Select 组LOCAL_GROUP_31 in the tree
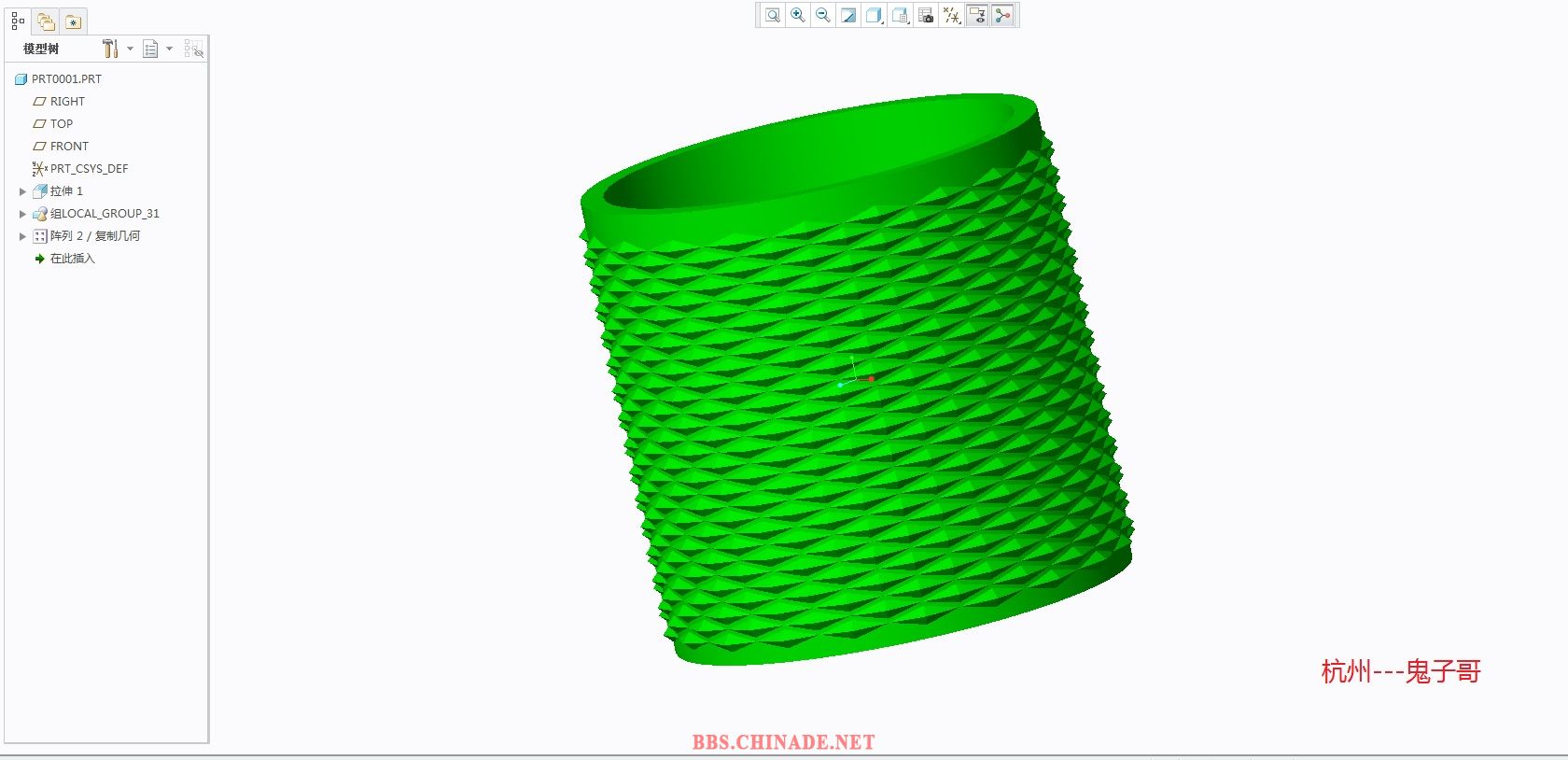Image resolution: width=1568 pixels, height=760 pixels. (x=96, y=214)
